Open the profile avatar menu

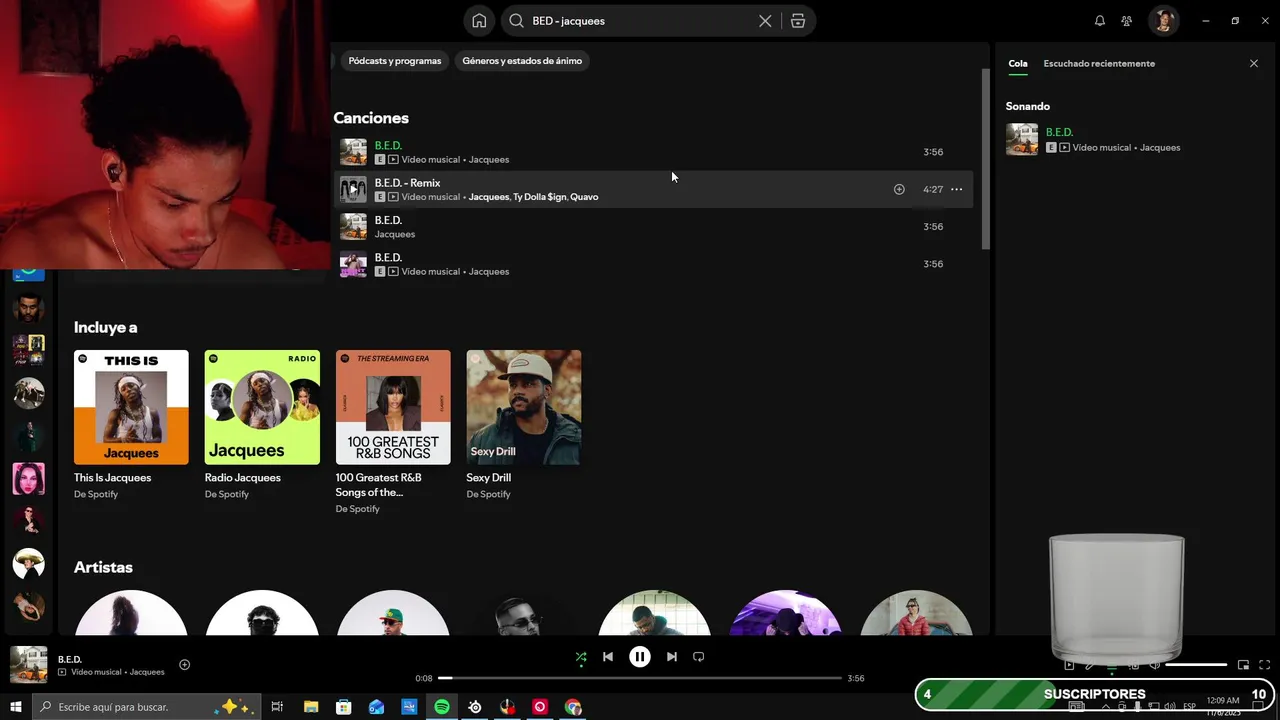tap(1164, 21)
